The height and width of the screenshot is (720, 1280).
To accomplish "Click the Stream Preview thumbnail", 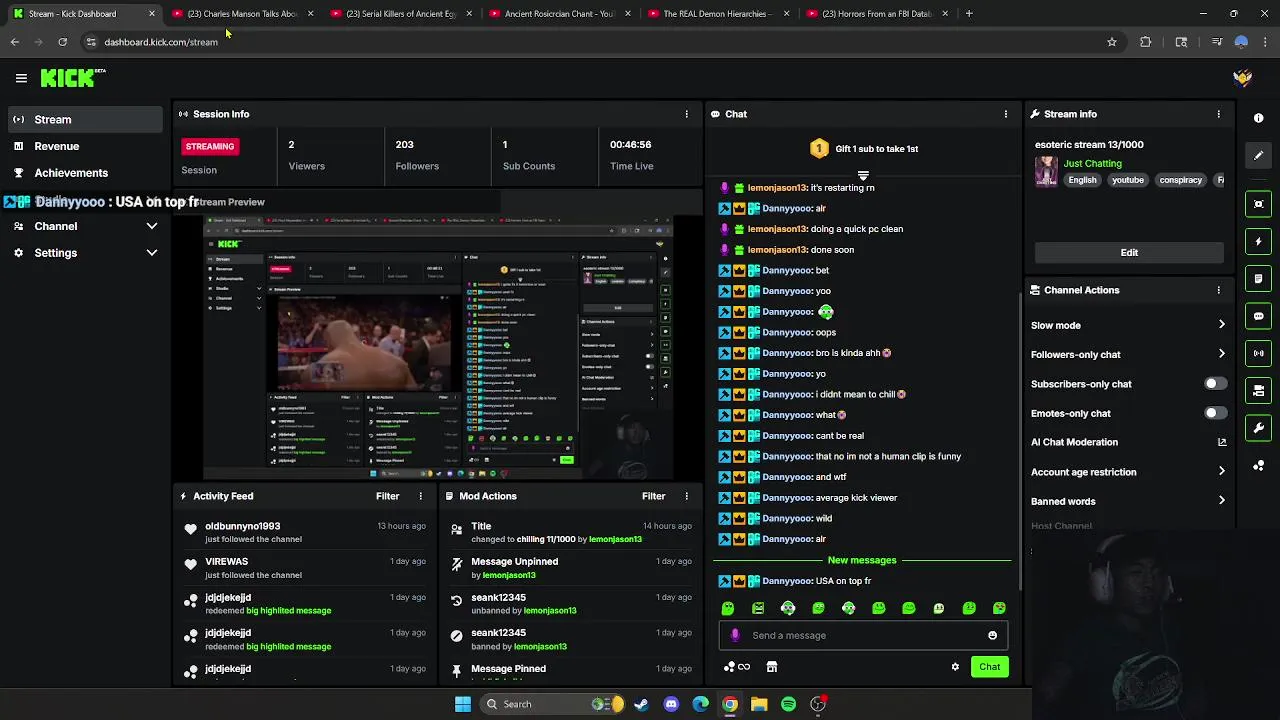I will coord(438,347).
